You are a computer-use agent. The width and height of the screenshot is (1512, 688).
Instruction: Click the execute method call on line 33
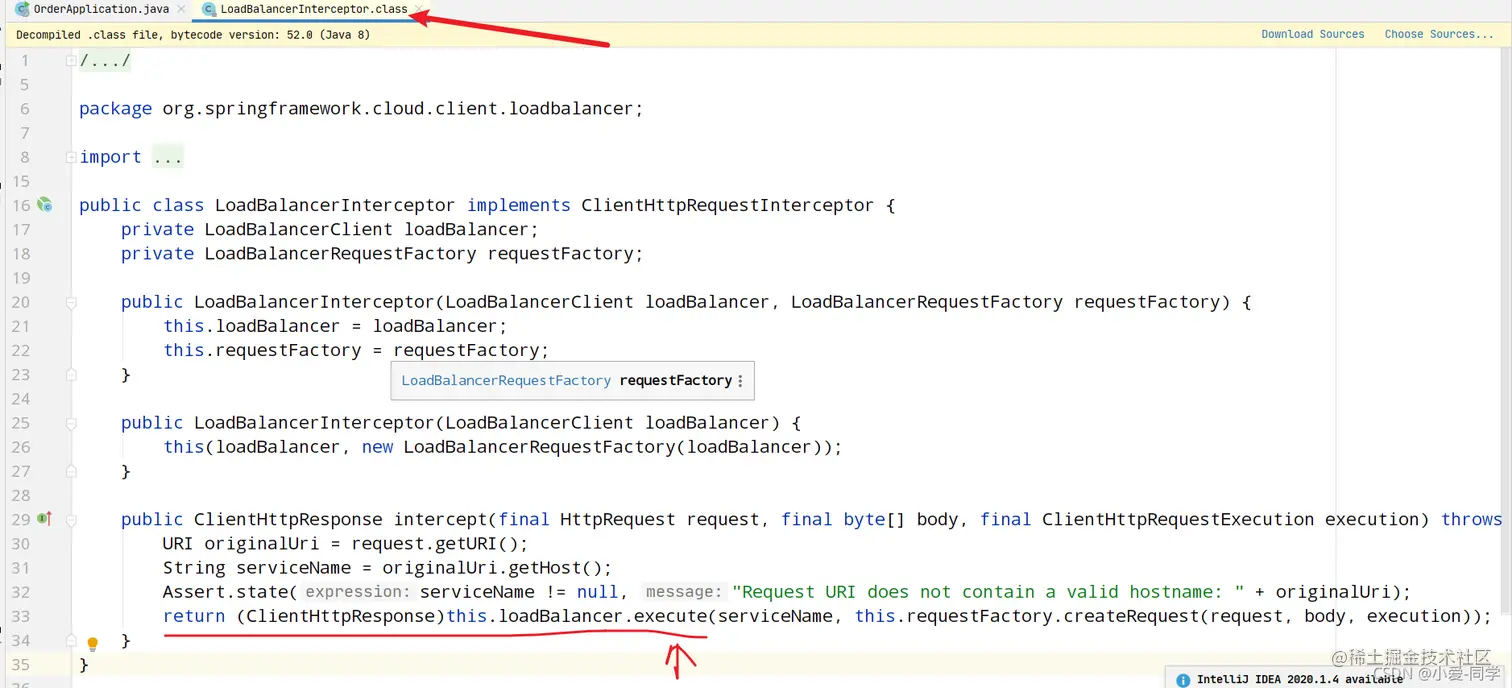[x=671, y=616]
